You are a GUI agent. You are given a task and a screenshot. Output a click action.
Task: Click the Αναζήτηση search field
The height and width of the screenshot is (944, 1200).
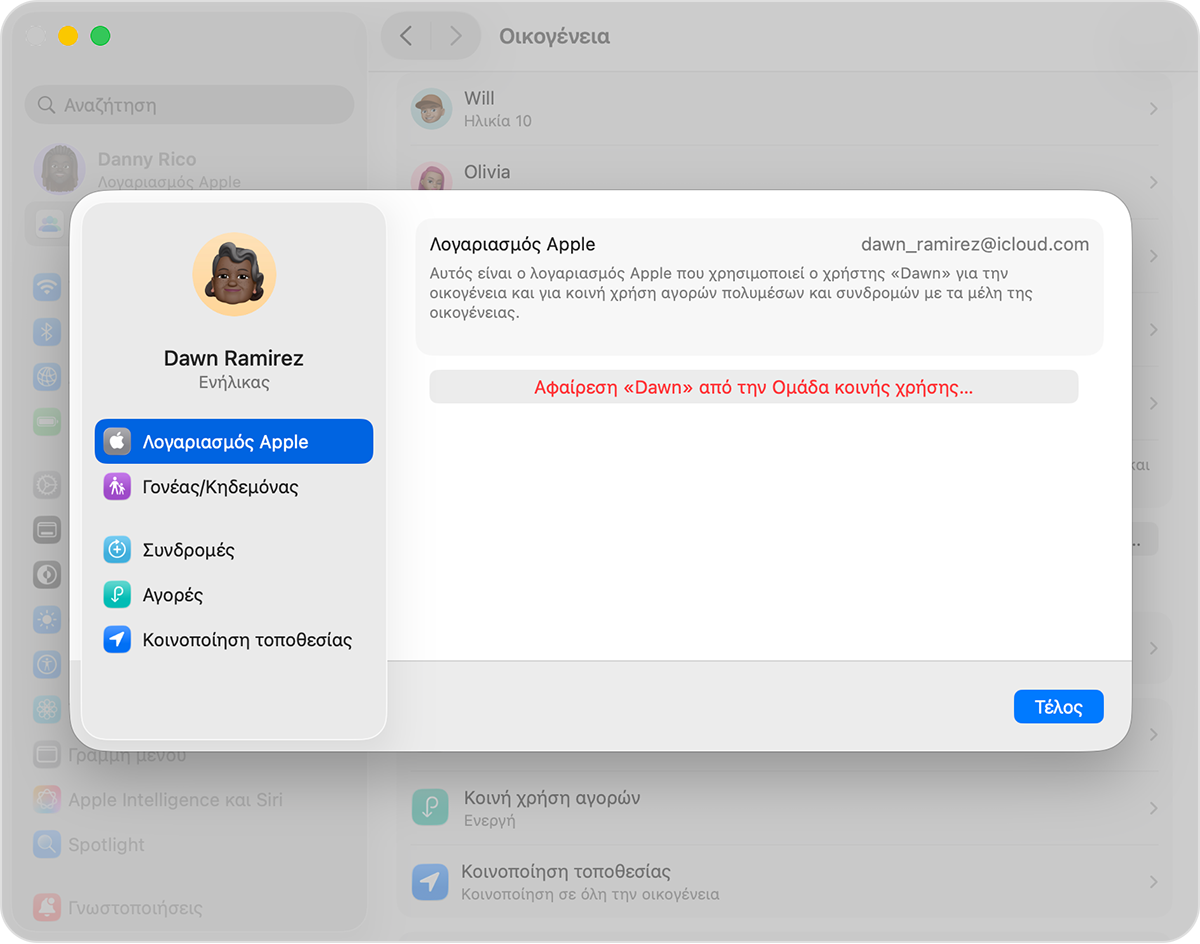point(189,105)
